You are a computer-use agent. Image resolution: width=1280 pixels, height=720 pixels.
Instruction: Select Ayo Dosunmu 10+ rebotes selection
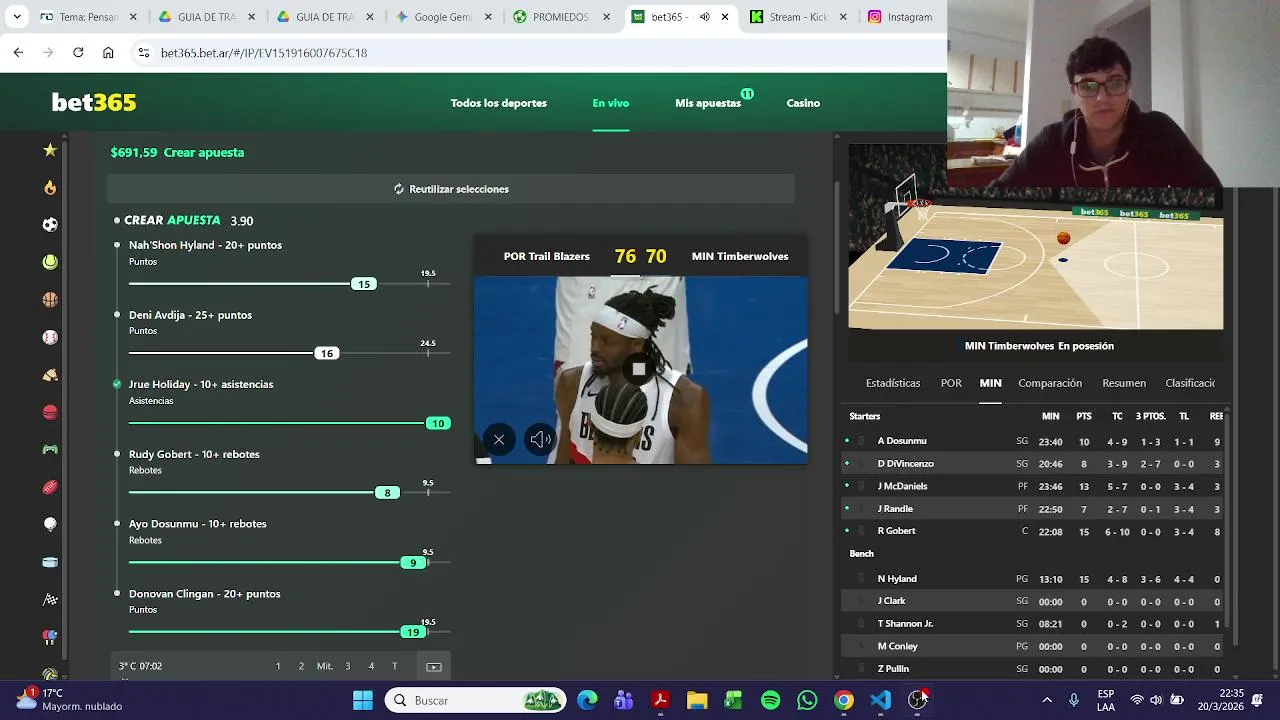(197, 524)
